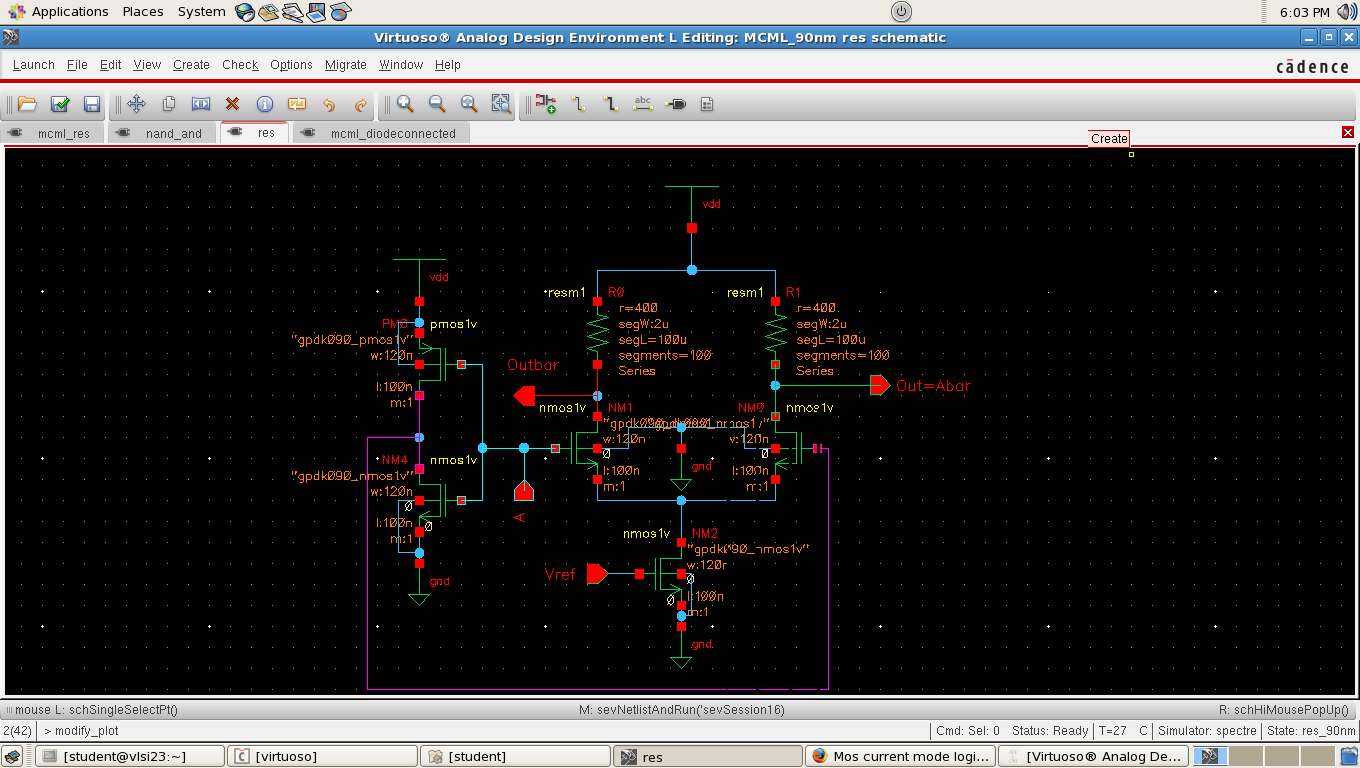Click the Zoom to Fit icon
Viewport: 1360px width, 768px height.
[x=469, y=104]
